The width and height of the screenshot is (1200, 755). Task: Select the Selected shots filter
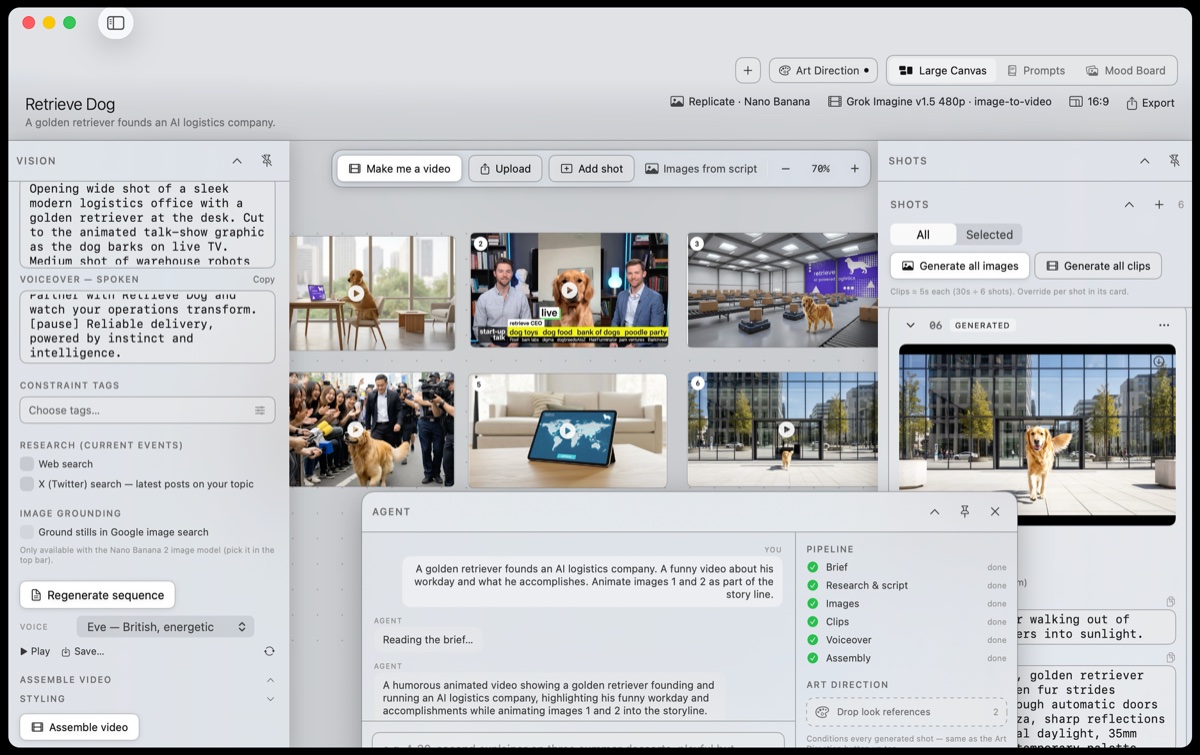point(989,234)
